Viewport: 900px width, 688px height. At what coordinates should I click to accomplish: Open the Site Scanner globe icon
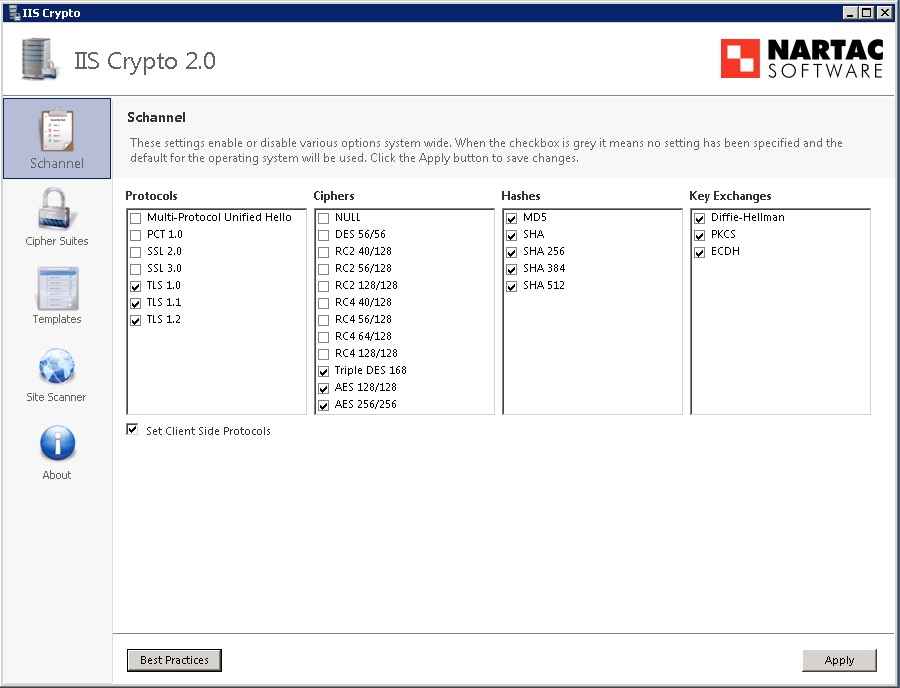click(57, 366)
